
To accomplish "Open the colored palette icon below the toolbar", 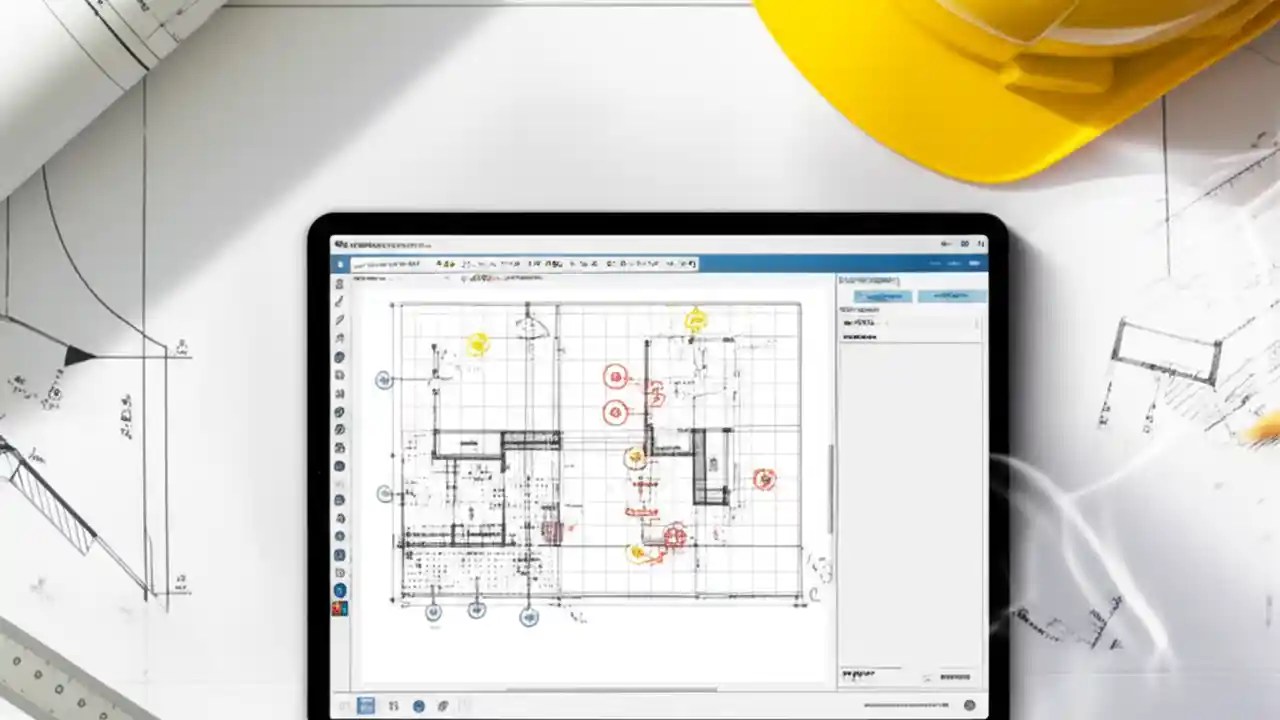I will (340, 608).
